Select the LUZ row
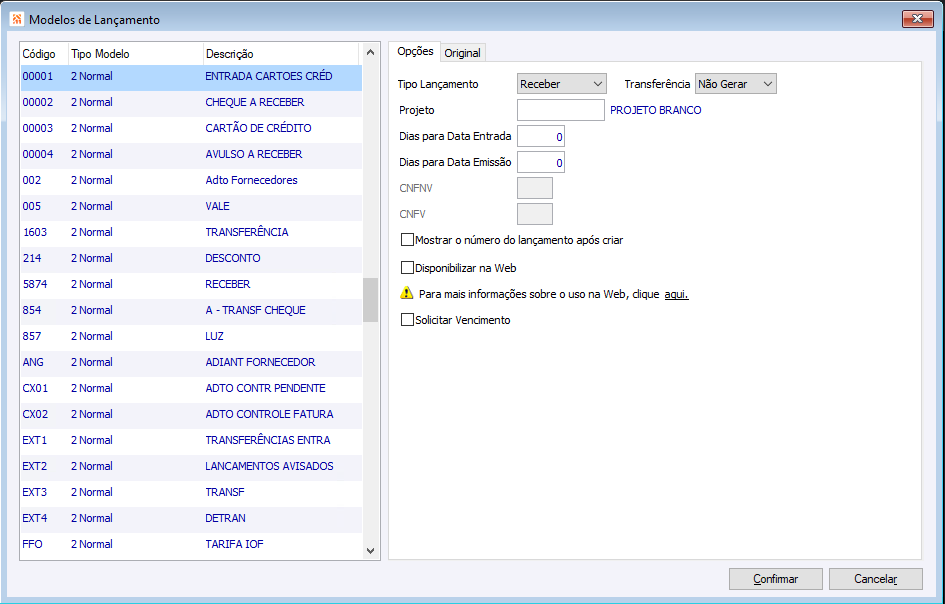Image resolution: width=945 pixels, height=604 pixels. pos(192,336)
